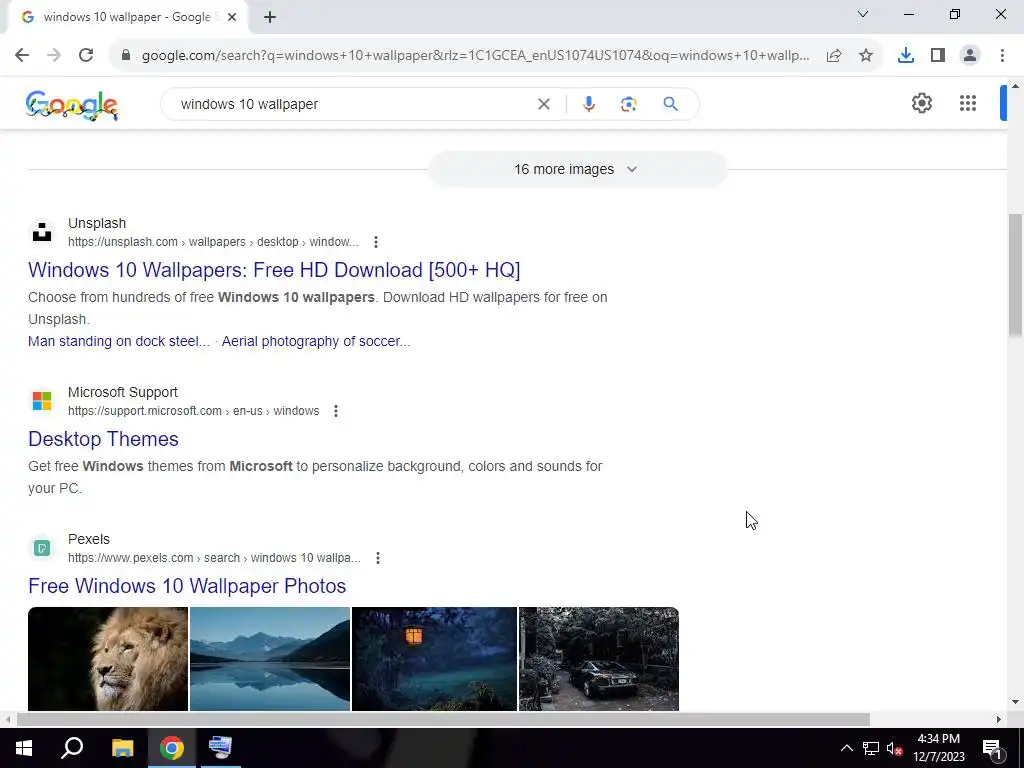This screenshot has height=768, width=1024.
Task: Open the network tray icon
Action: pyautogui.click(x=871, y=748)
